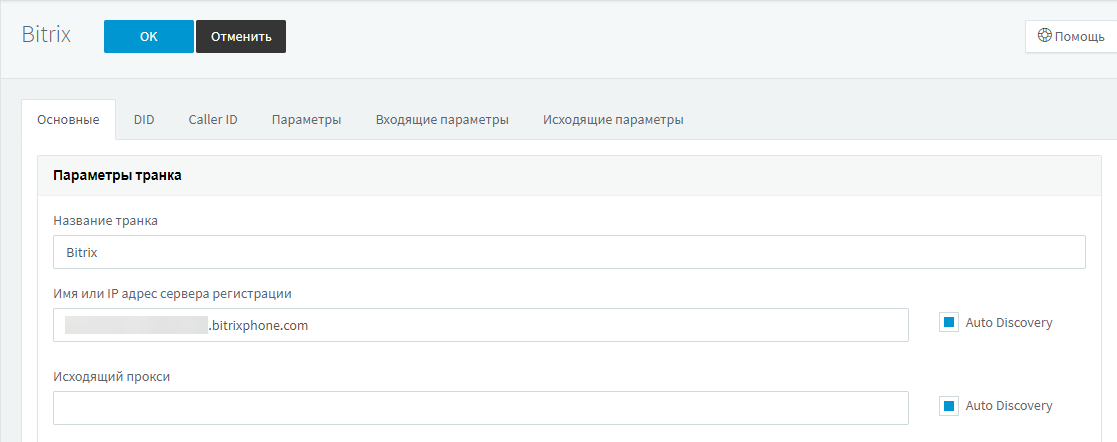Click the Название транка field label

(x=105, y=220)
